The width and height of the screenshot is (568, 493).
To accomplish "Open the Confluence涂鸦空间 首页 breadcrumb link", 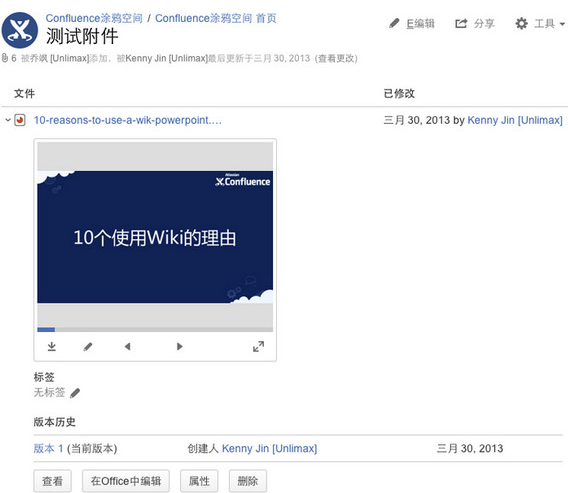I will 216,18.
